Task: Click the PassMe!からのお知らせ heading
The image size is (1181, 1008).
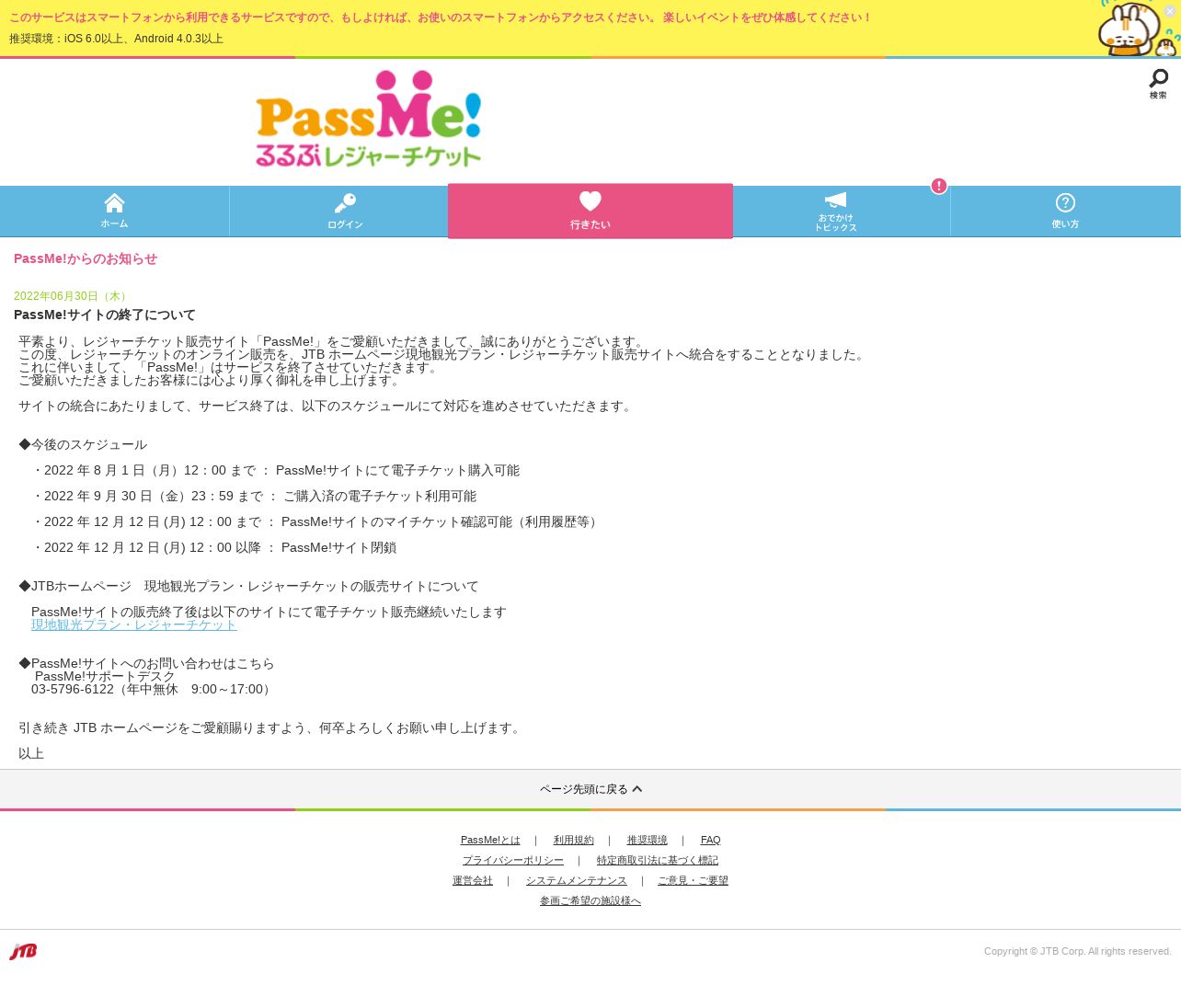Action: click(86, 258)
